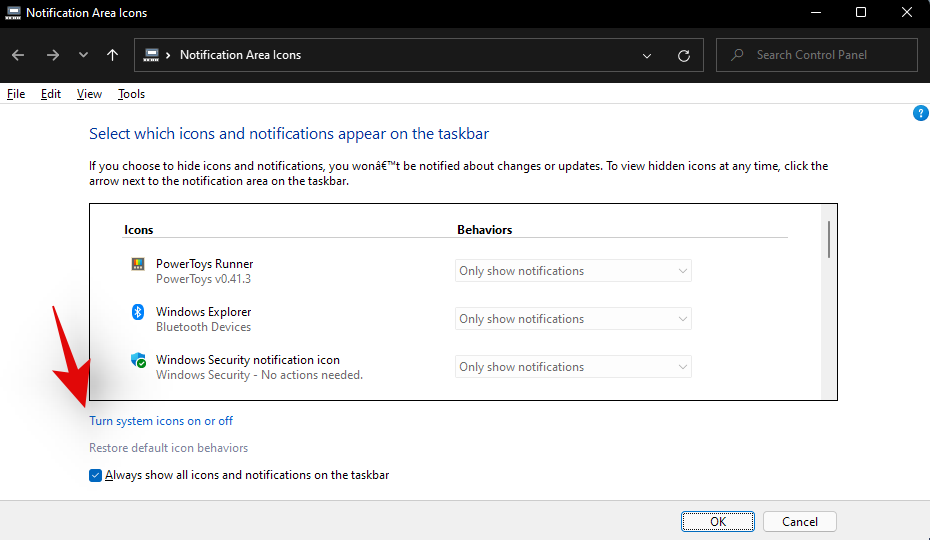
Task: Click Turn system icons on or off
Action: (x=161, y=421)
